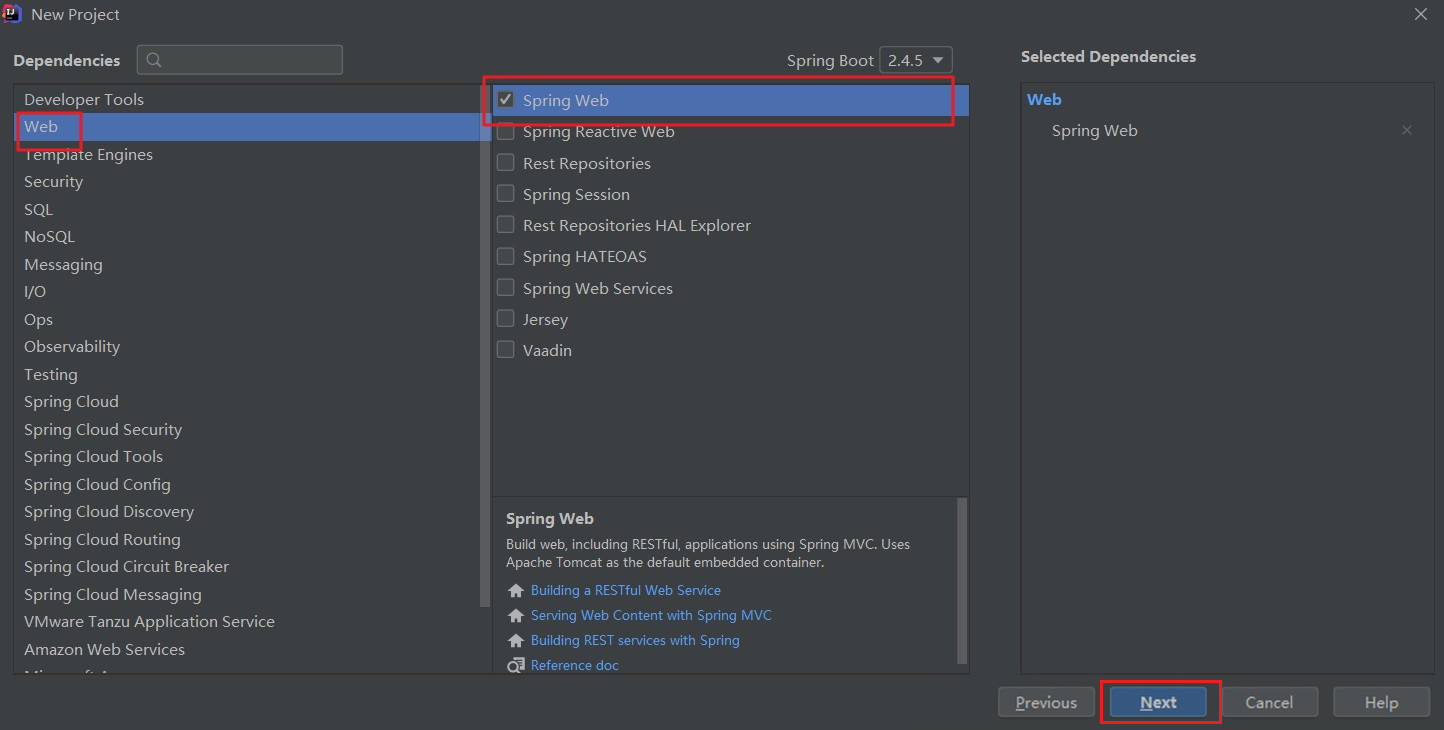1444x730 pixels.
Task: Open the Spring Boot version dropdown
Action: click(916, 60)
